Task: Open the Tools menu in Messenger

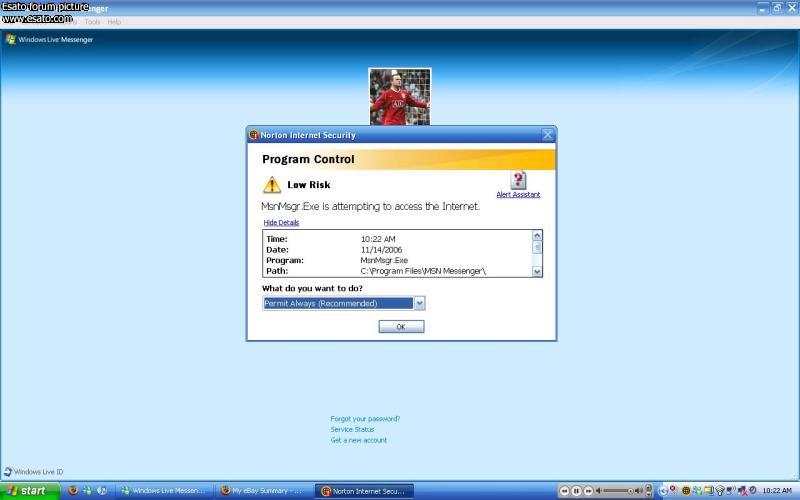Action: [x=92, y=22]
